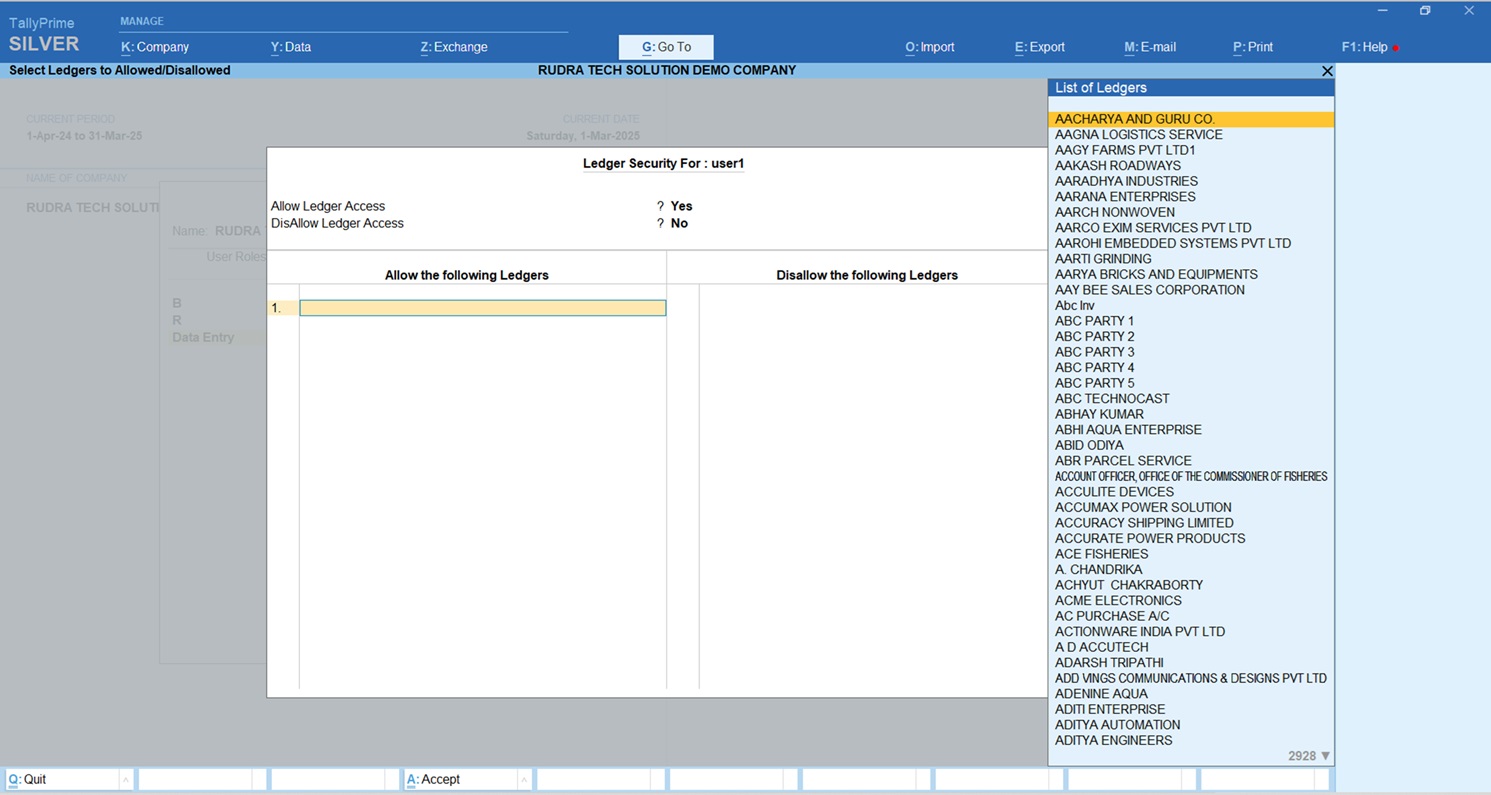
Task: Open the Import menu
Action: tap(930, 47)
